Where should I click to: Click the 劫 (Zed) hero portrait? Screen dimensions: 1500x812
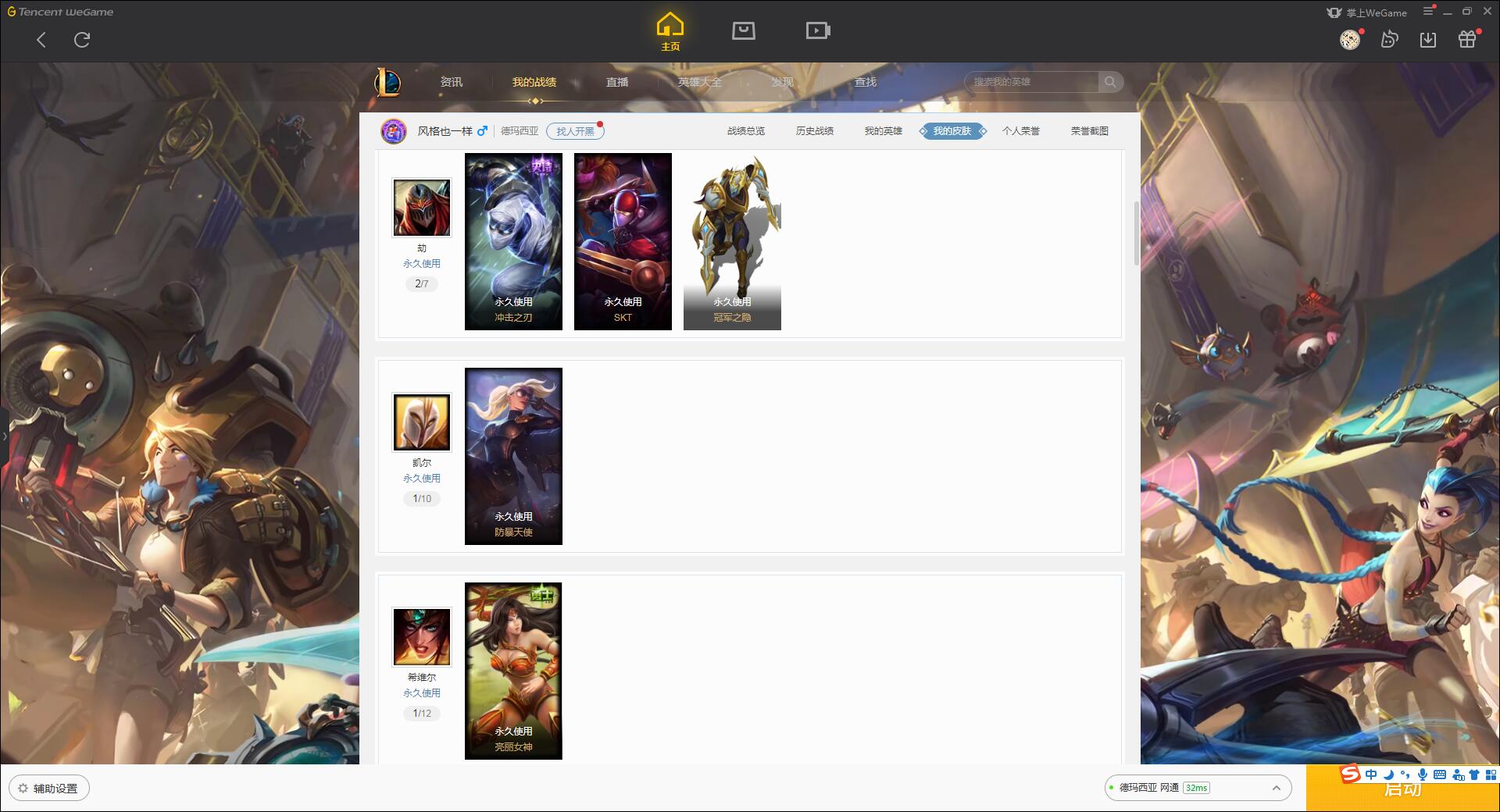(x=422, y=208)
